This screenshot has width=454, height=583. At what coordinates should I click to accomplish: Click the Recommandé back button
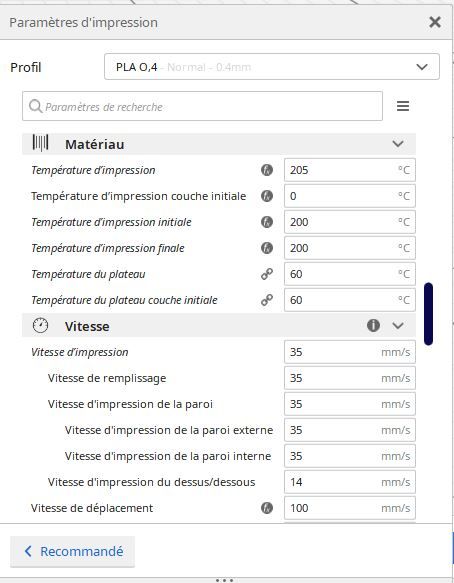point(73,551)
